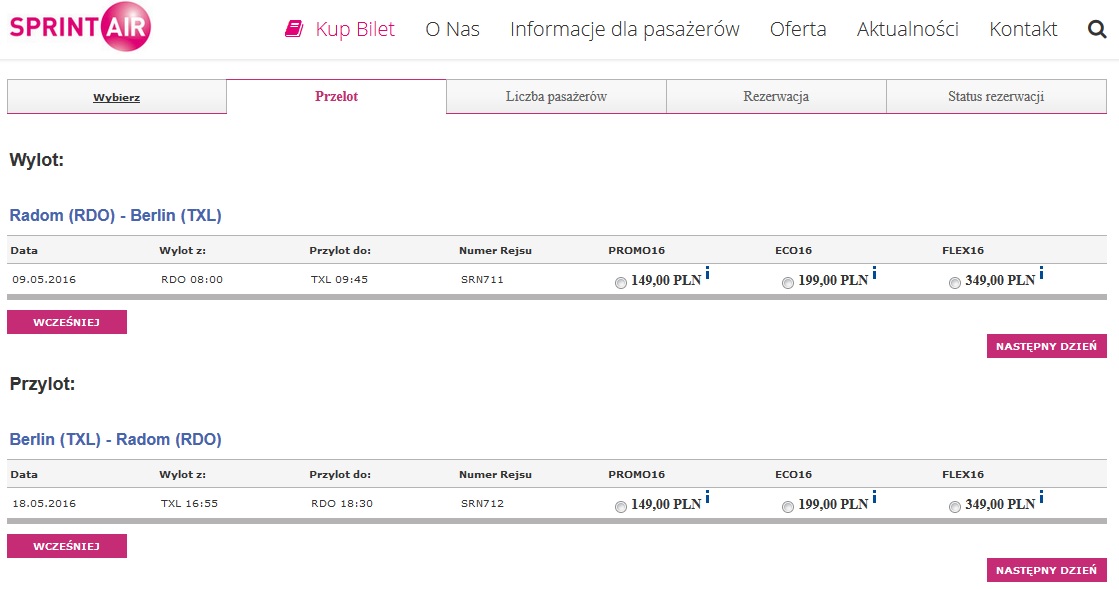Select FLEX16 fare for flight SRN711
Screen dimensions: 1119x589
pos(955,283)
